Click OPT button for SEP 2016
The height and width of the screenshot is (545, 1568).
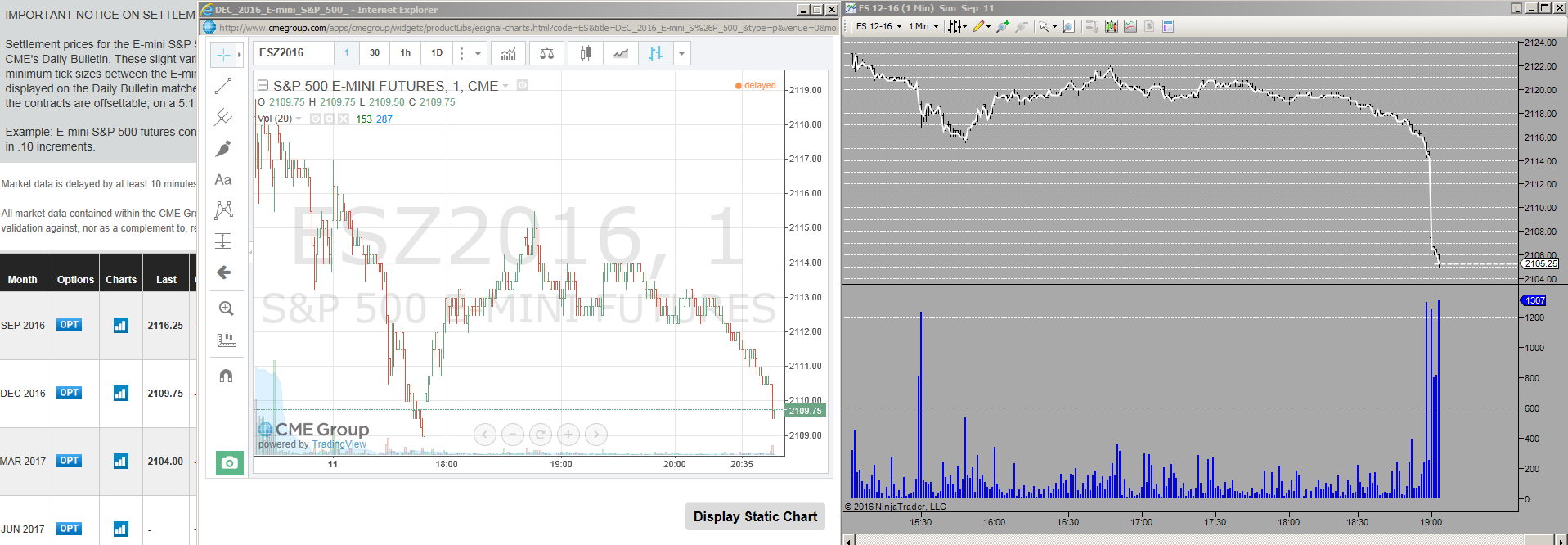70,325
